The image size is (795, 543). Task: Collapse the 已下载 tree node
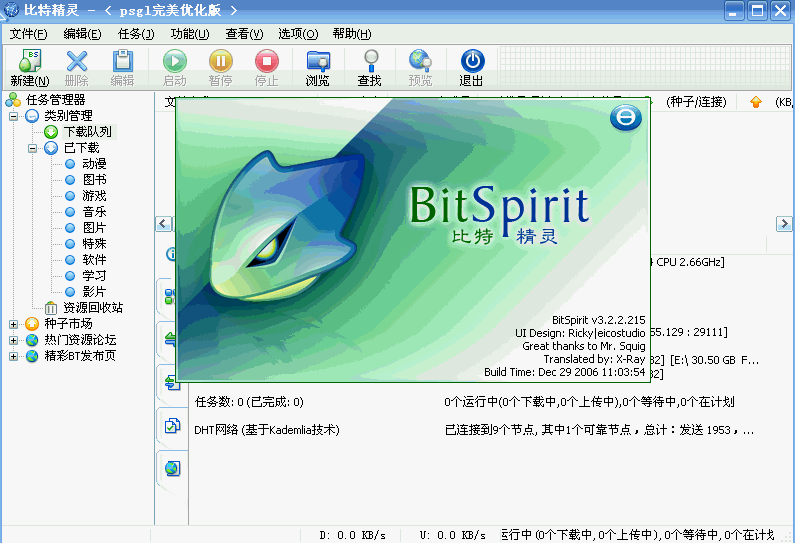pyautogui.click(x=32, y=148)
